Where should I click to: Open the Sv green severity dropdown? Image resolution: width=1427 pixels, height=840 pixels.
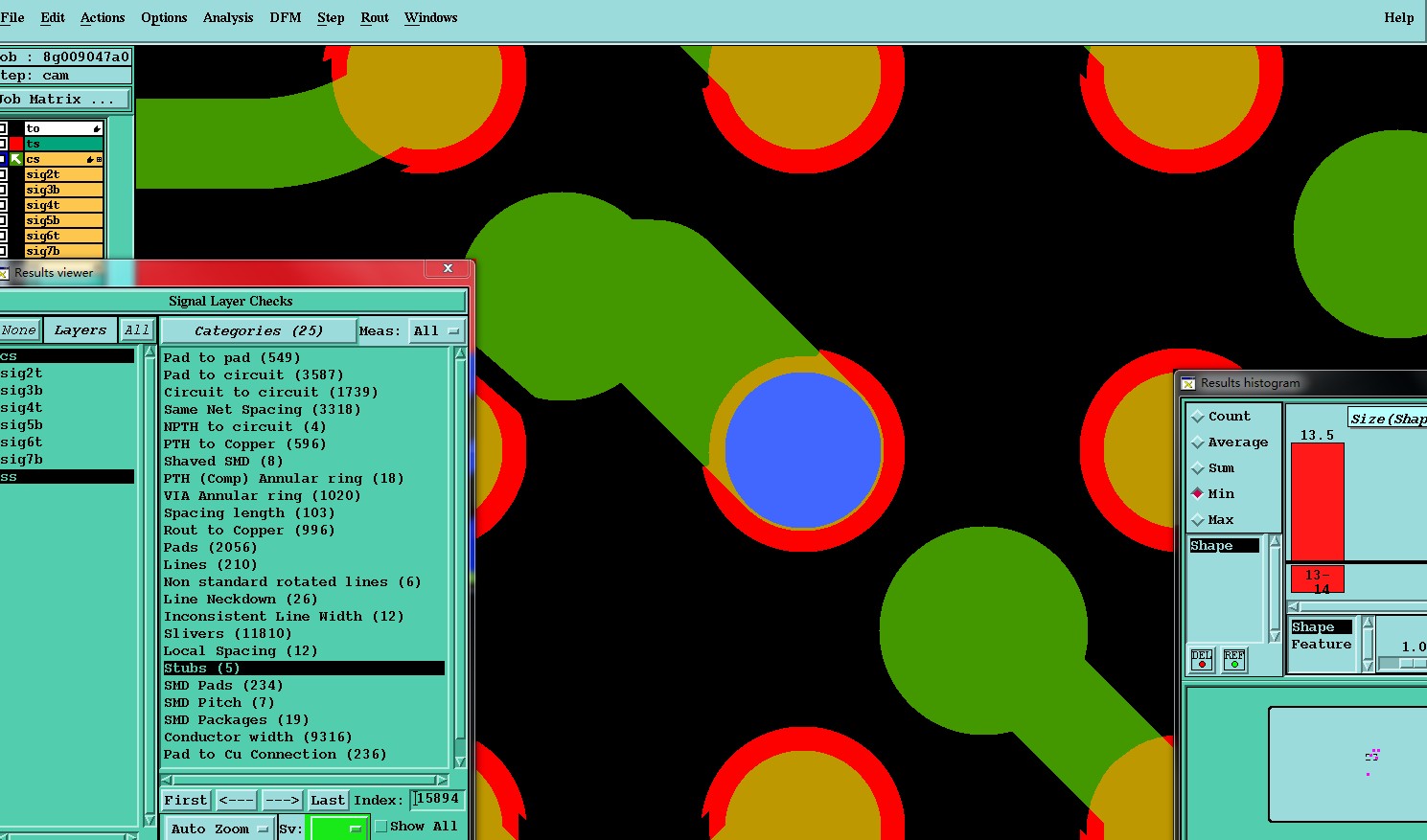point(337,829)
